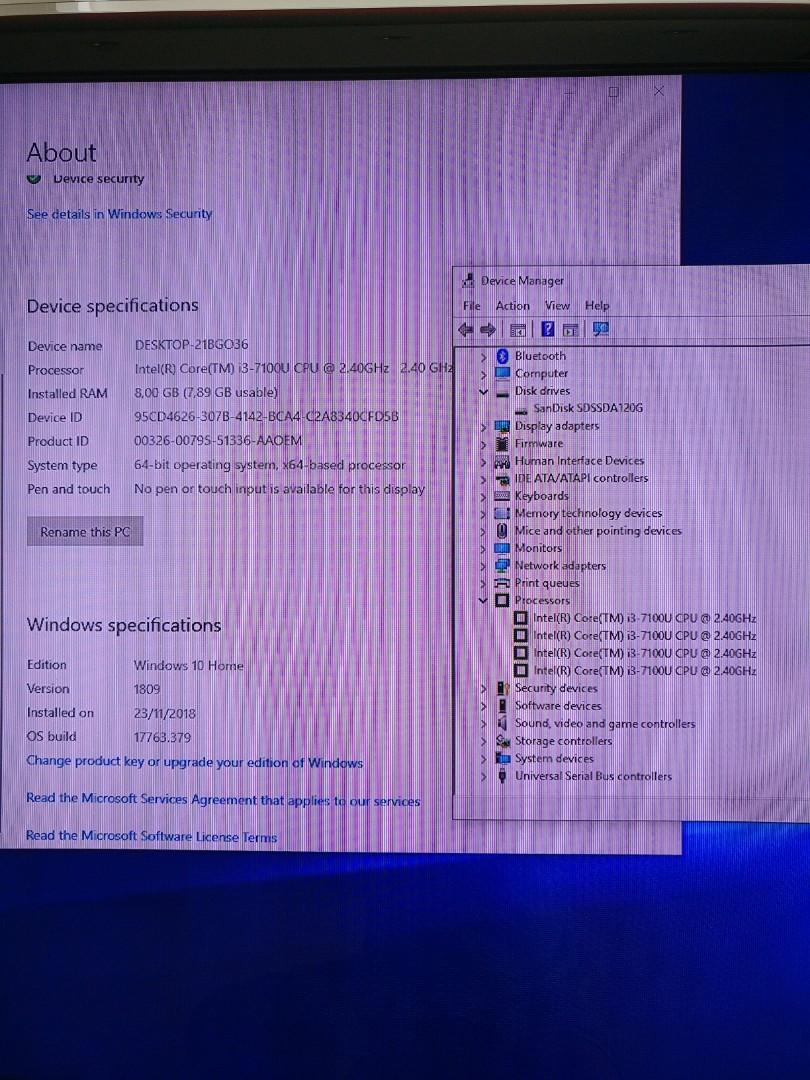This screenshot has width=810, height=1080.
Task: Click the Installed on date 23/11/2018
Action: tap(165, 714)
